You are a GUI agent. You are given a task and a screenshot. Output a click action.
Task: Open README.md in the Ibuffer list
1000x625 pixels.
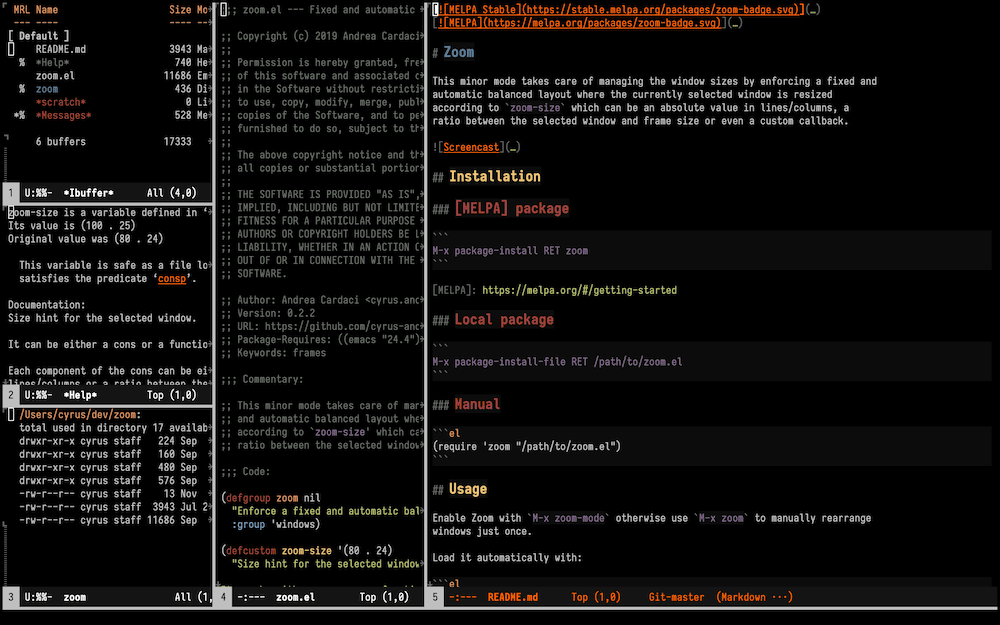coord(61,49)
